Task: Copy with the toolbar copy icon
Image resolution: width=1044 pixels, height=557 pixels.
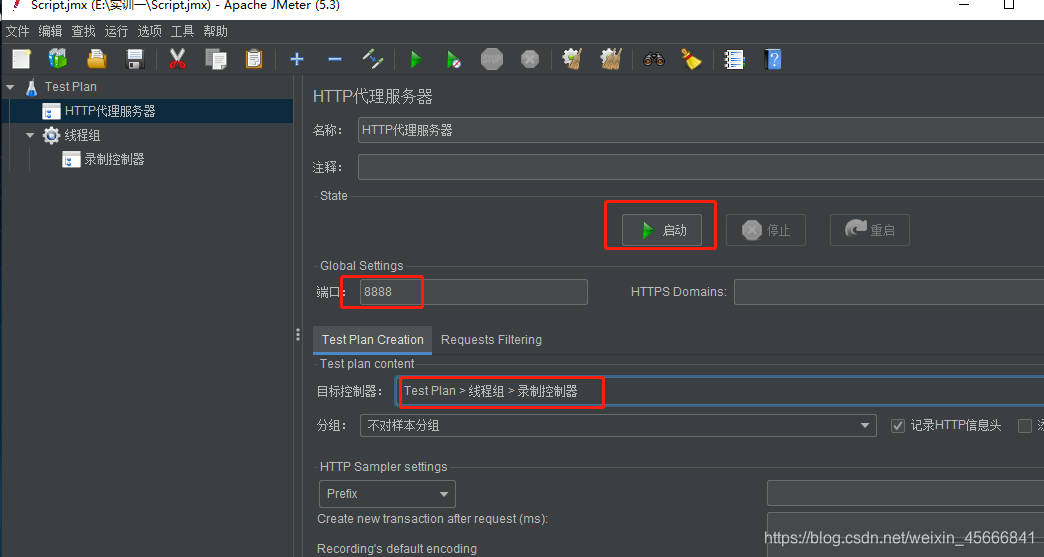Action: click(216, 59)
